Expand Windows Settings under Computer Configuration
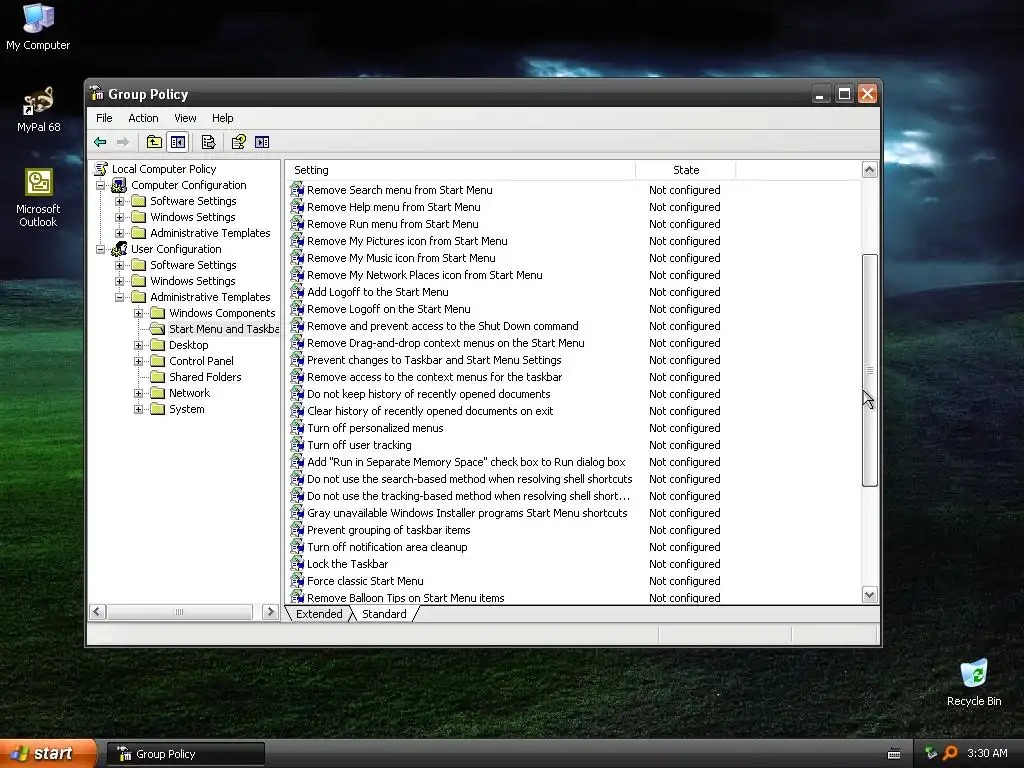This screenshot has width=1024, height=768. (120, 217)
